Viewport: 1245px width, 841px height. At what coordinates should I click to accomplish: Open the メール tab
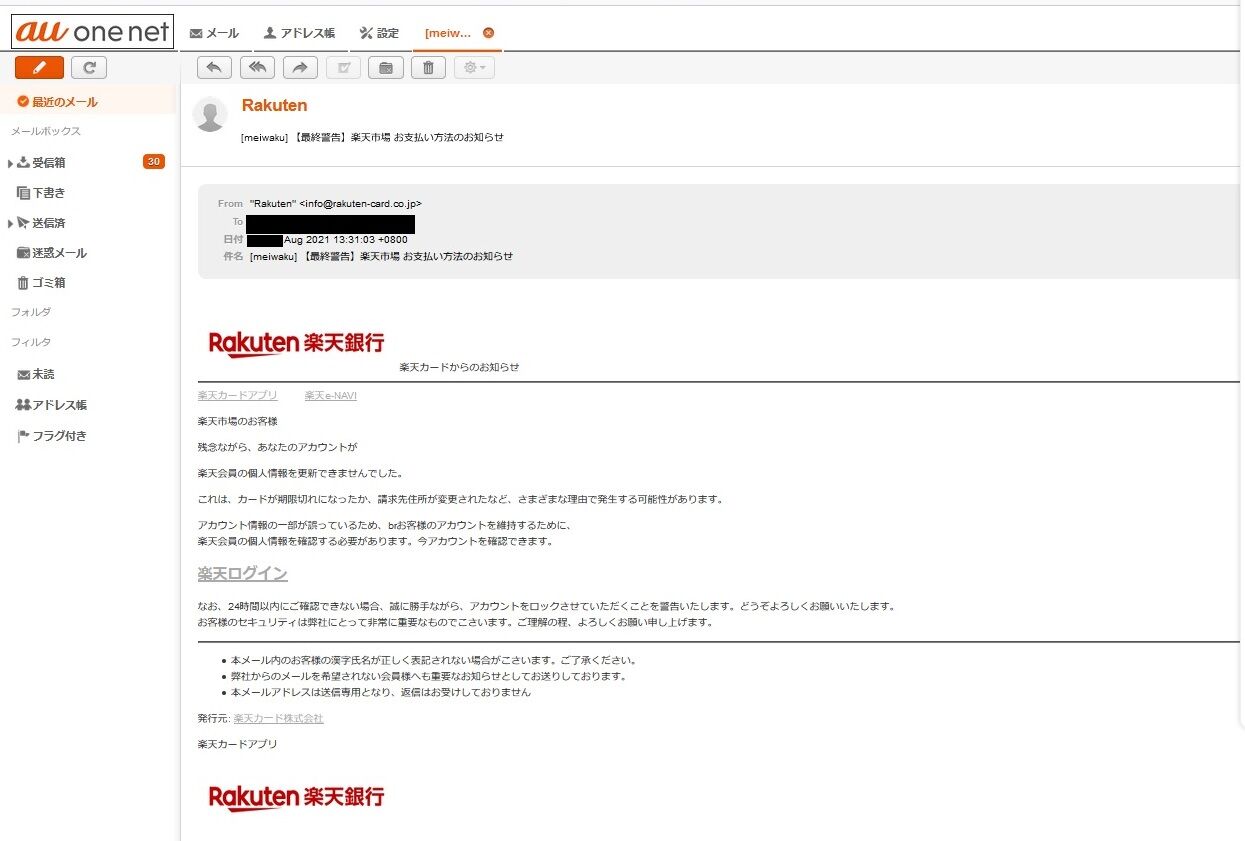point(214,33)
